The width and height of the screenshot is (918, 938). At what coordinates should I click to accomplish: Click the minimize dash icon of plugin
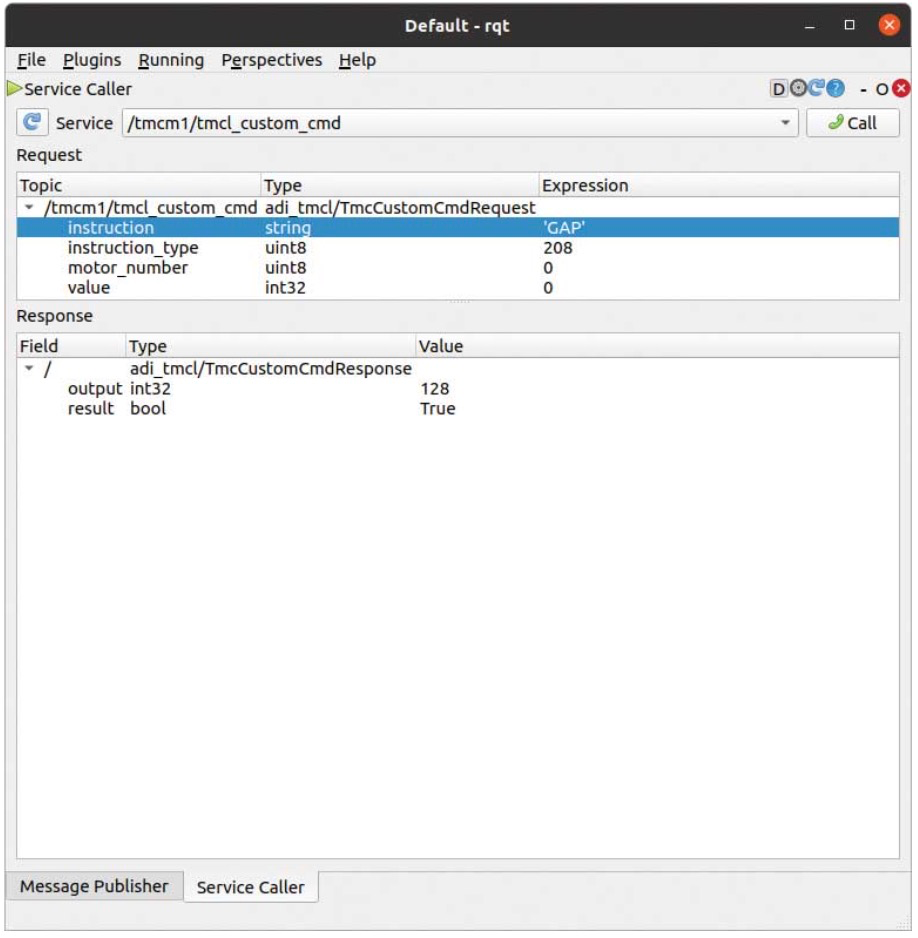click(861, 90)
